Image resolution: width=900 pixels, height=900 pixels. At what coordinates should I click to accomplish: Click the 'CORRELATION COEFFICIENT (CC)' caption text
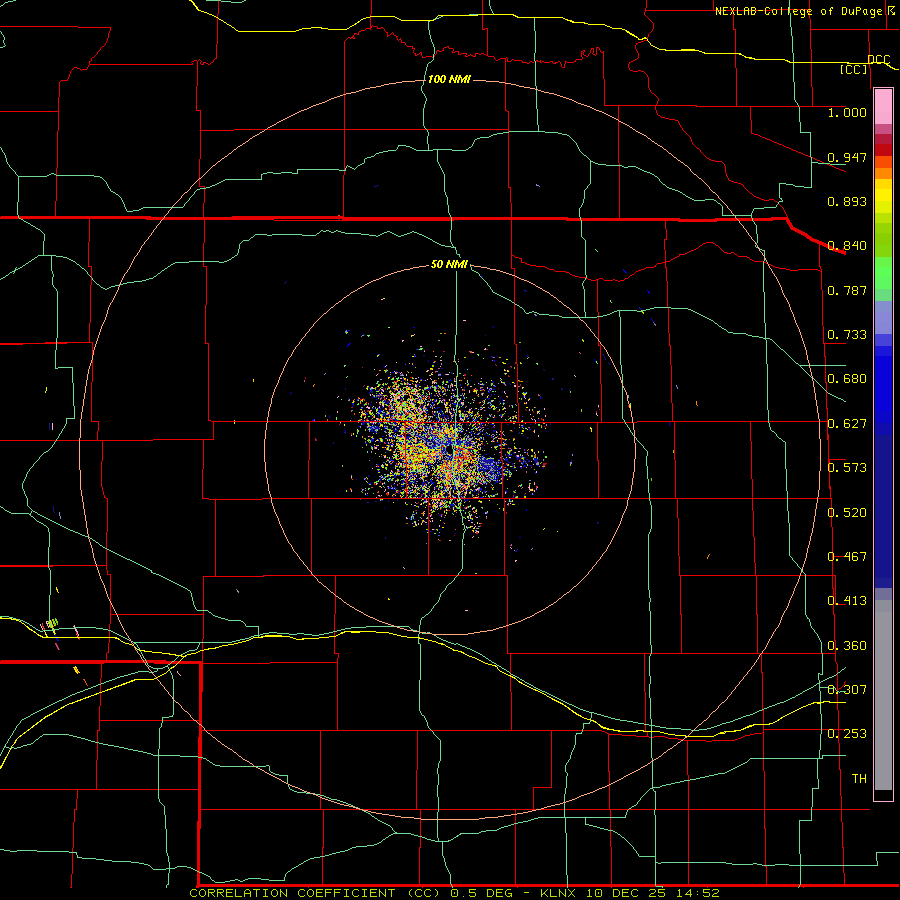point(315,893)
